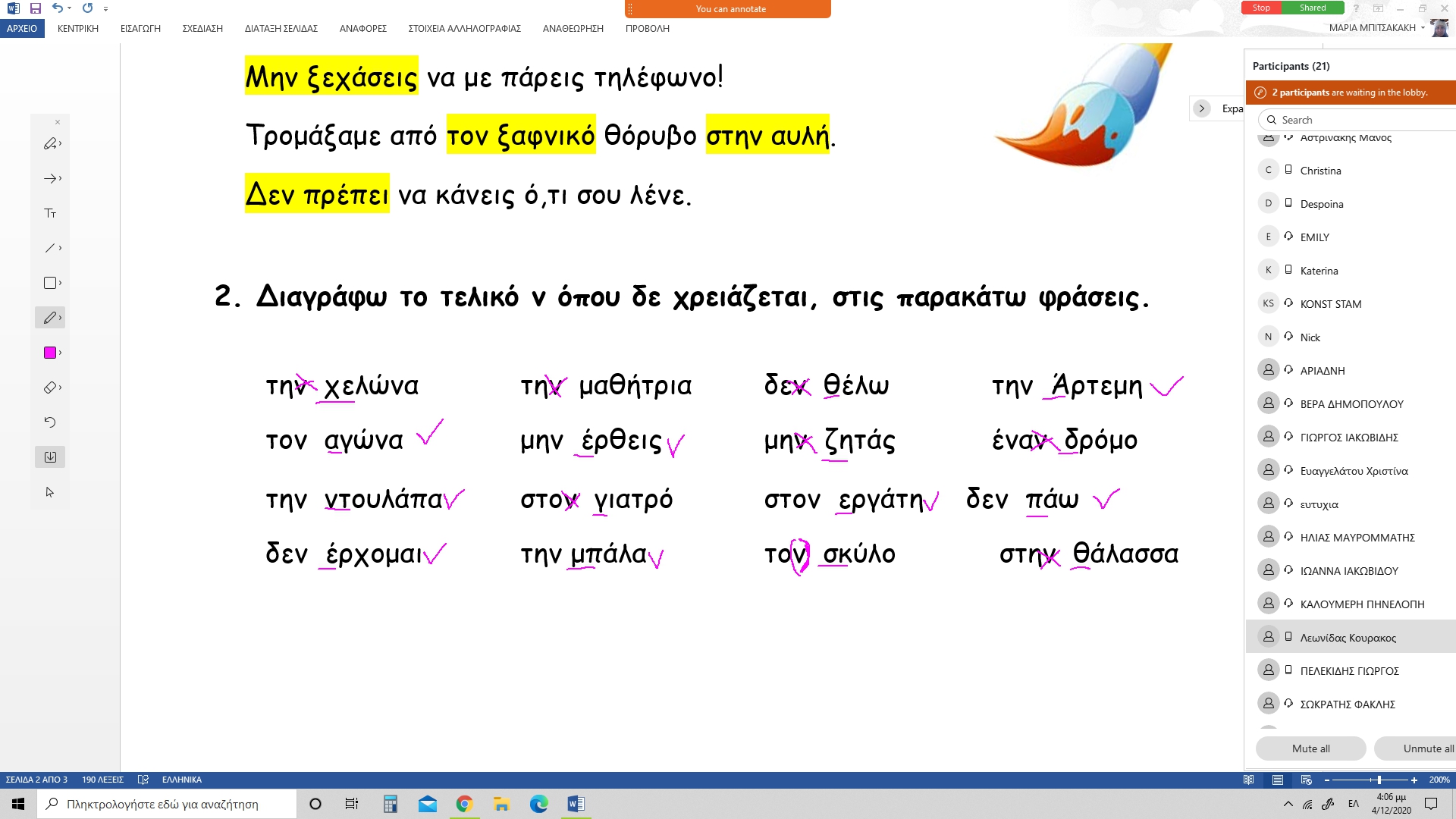Stop sharing with the Stop button
The width and height of the screenshot is (1456, 819).
point(1261,8)
